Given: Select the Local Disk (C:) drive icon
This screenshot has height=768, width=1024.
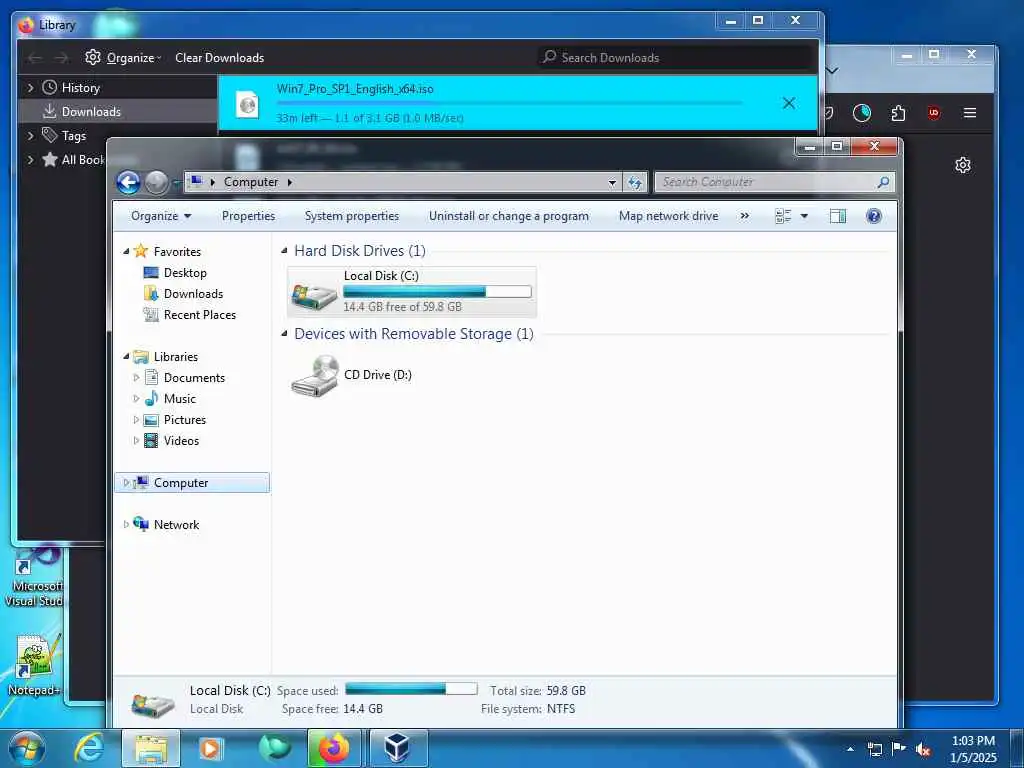Looking at the screenshot, I should pyautogui.click(x=314, y=296).
